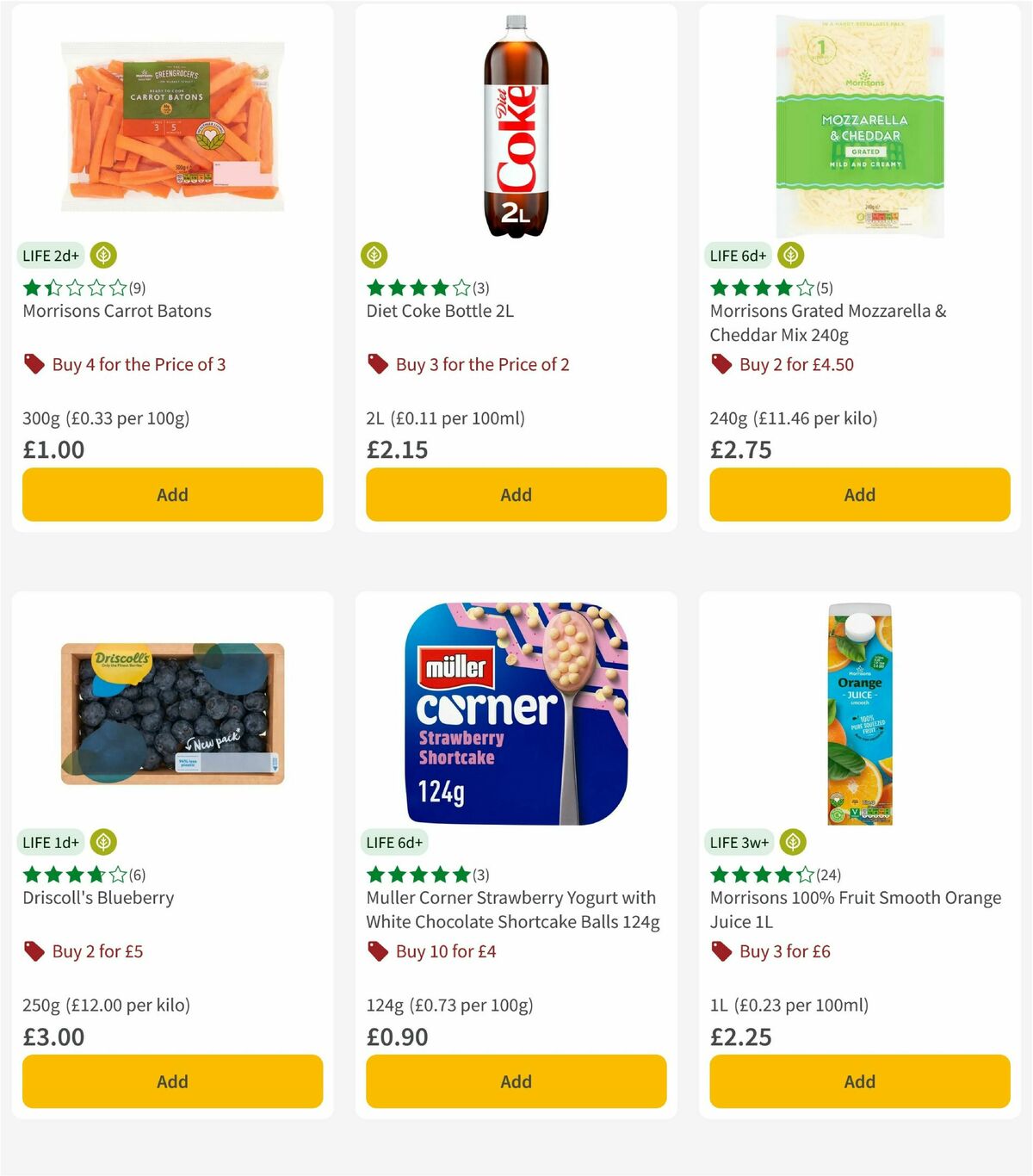1033x1176 pixels.
Task: Add Driscoll's Blueberry to basket
Action: [171, 1081]
